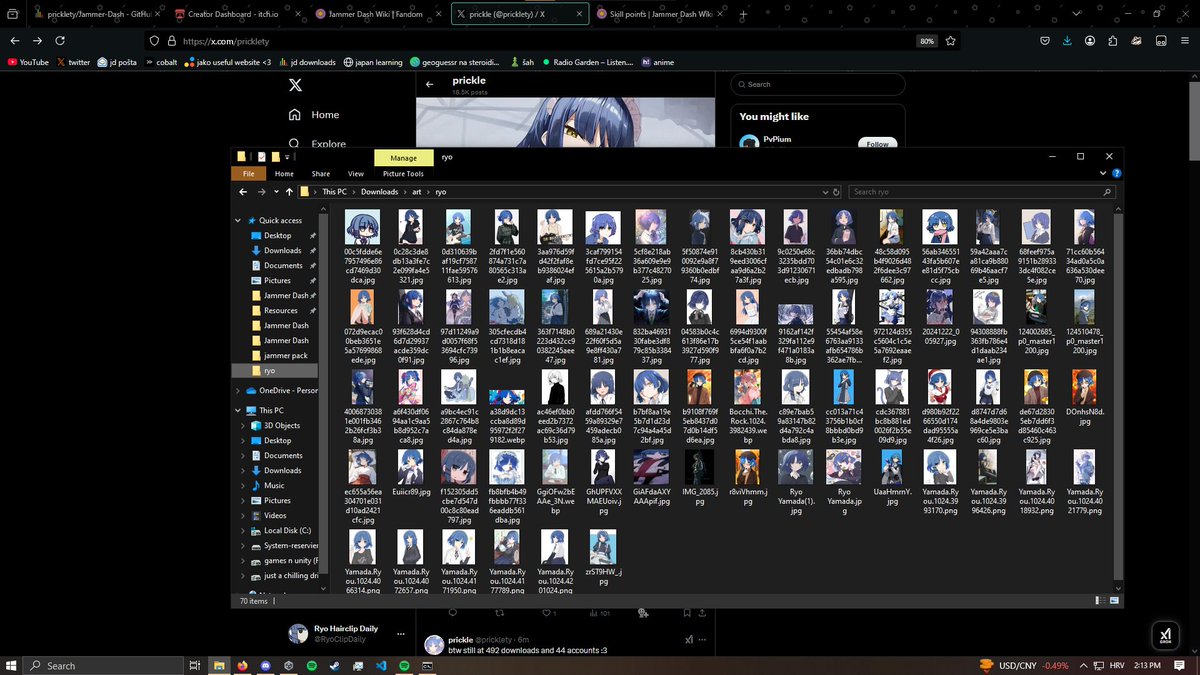Expand Local Disk (C:) node
The width and height of the screenshot is (1200, 675).
coord(244,530)
